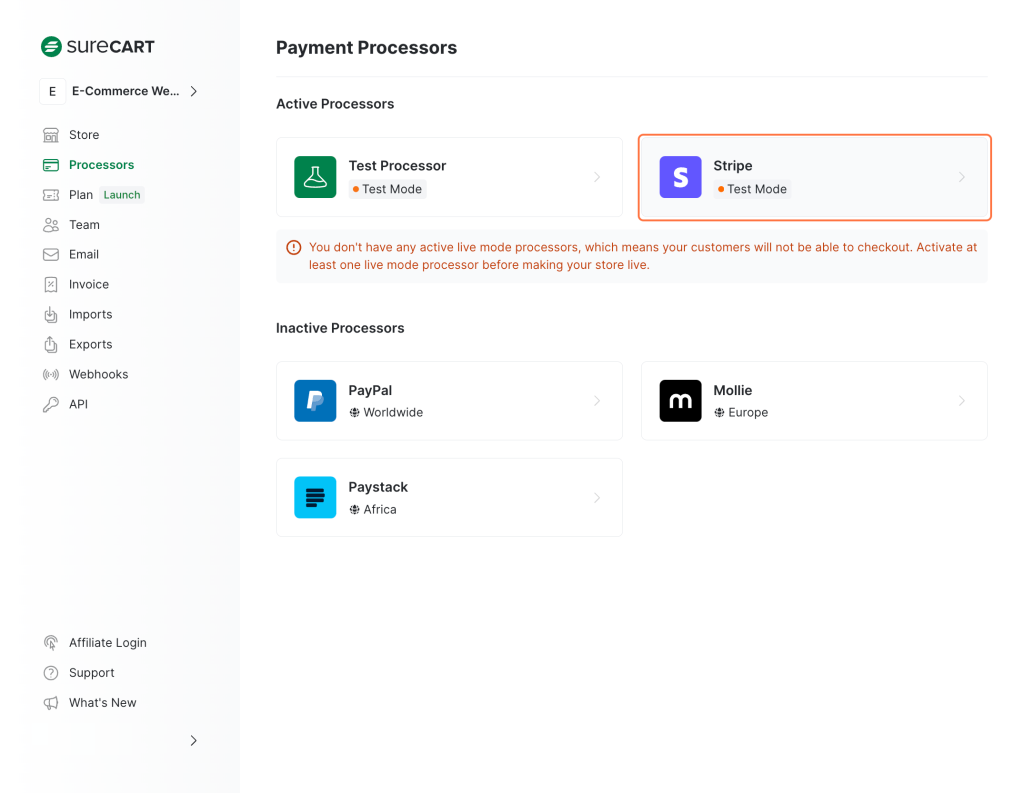Select the API wrench icon
The width and height of the screenshot is (1024, 793).
(50, 404)
